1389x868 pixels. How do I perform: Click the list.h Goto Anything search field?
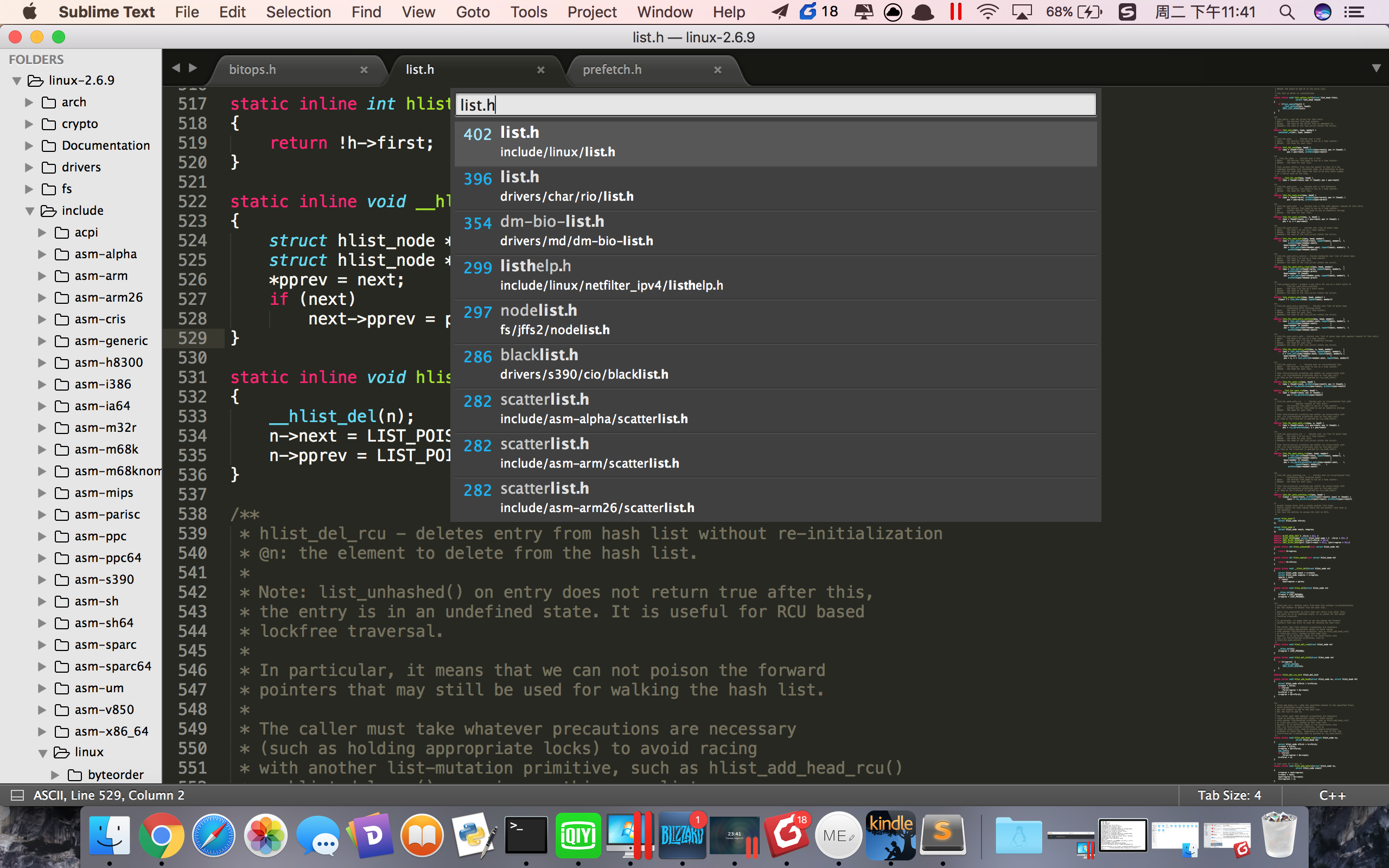775,105
